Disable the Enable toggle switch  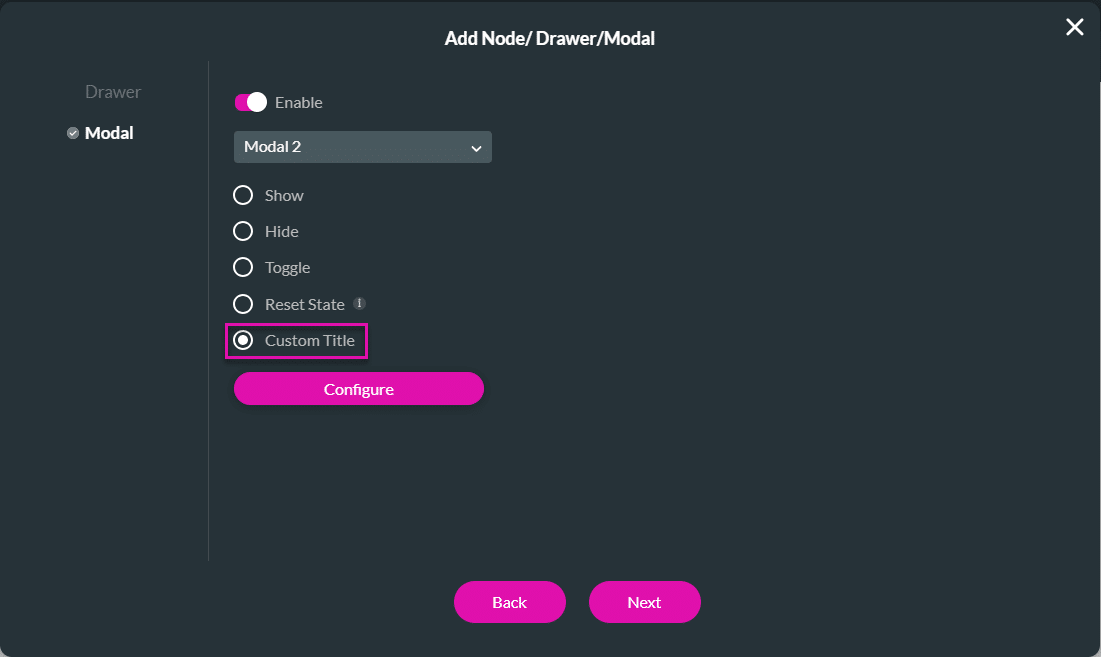click(250, 102)
